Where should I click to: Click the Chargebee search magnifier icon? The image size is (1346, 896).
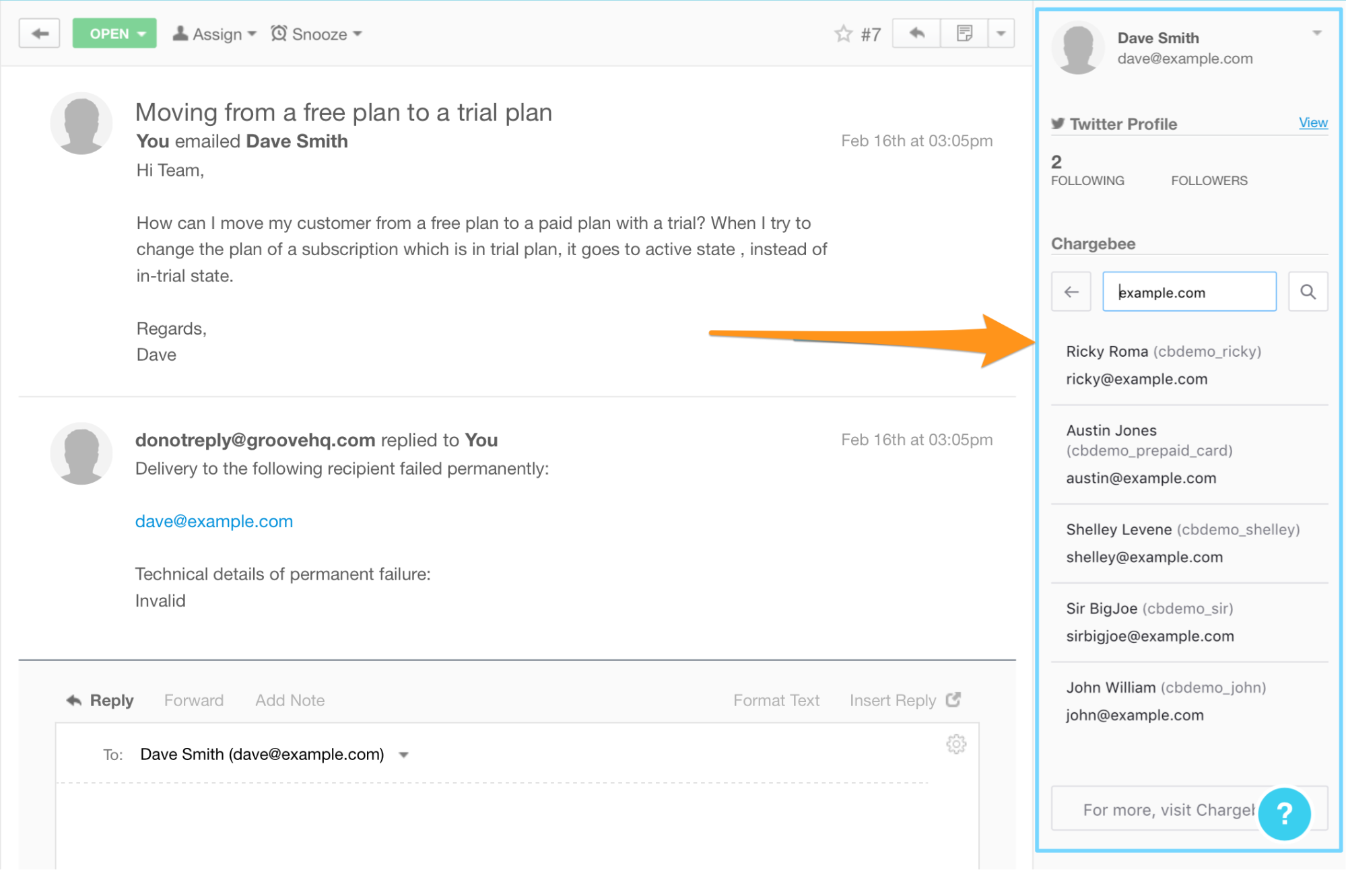1307,292
